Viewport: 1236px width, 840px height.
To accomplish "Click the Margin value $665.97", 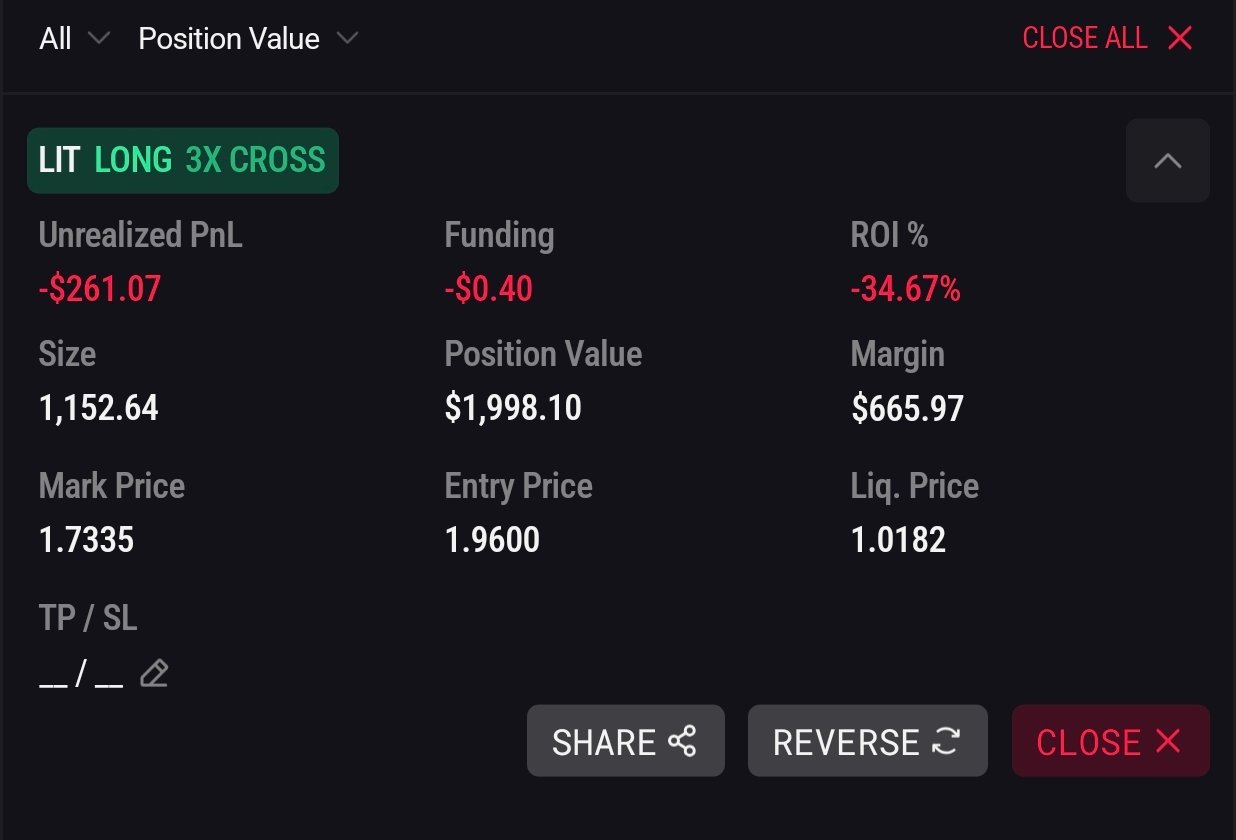I will [x=907, y=408].
